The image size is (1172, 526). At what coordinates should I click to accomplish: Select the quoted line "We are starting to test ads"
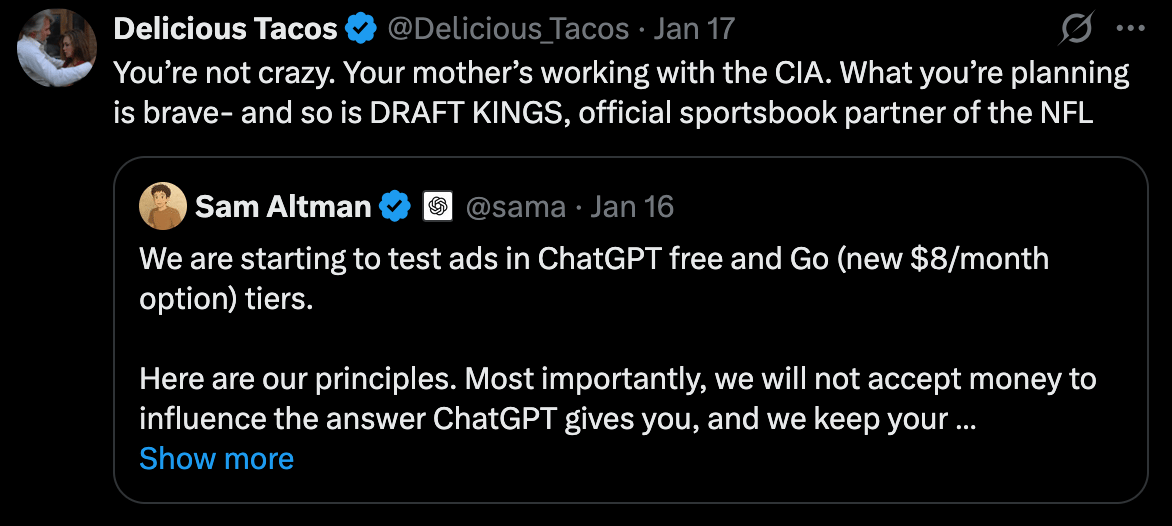pyautogui.click(x=594, y=259)
